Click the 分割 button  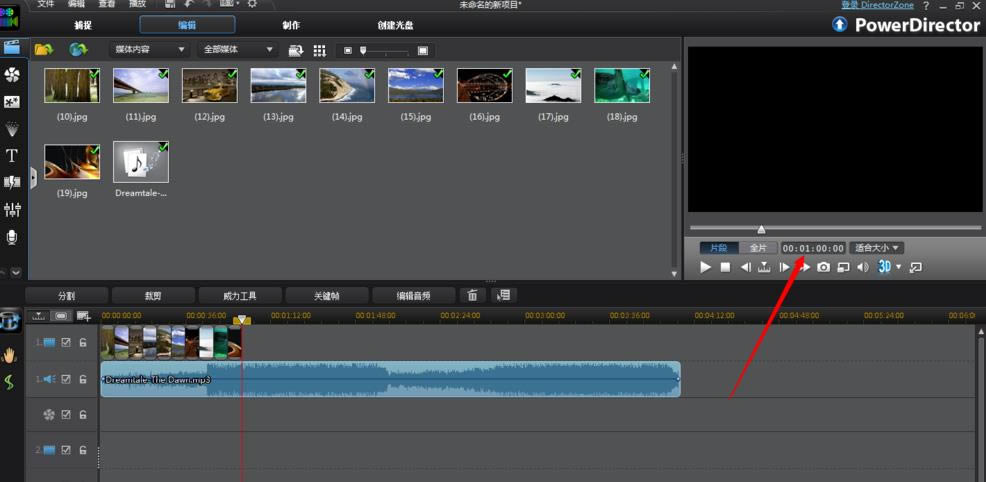67,295
